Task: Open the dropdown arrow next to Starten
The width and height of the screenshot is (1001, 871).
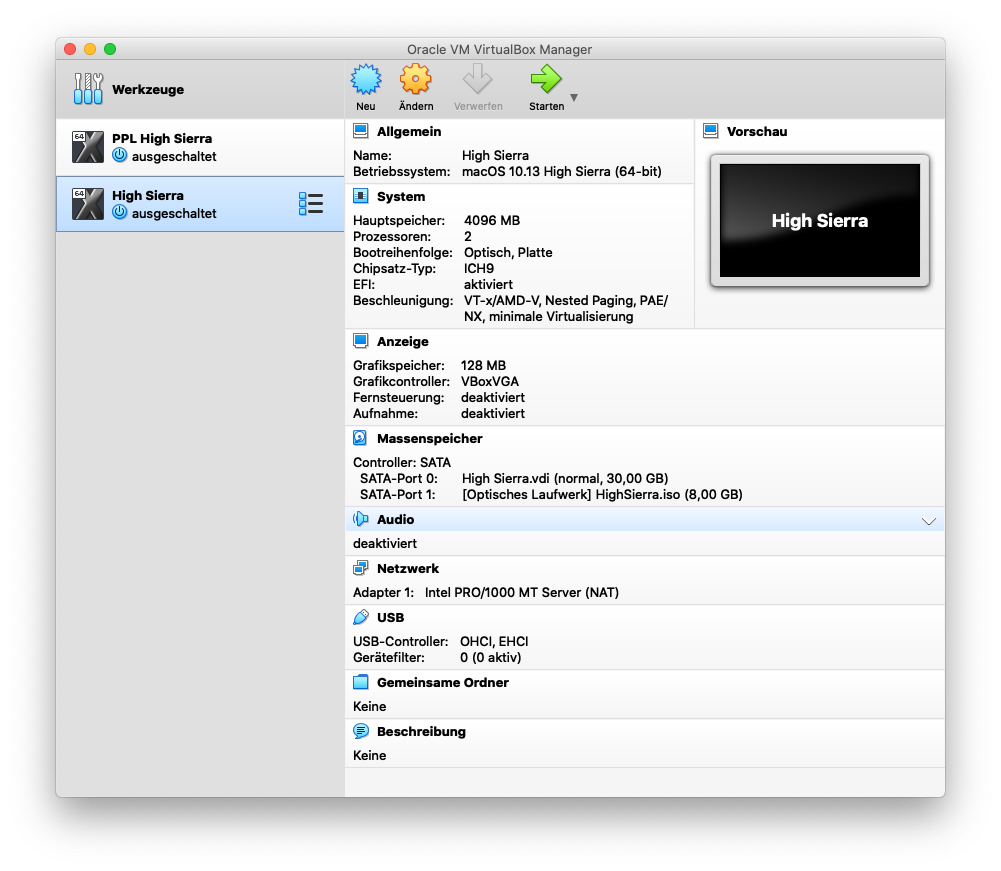Action: pos(574,98)
